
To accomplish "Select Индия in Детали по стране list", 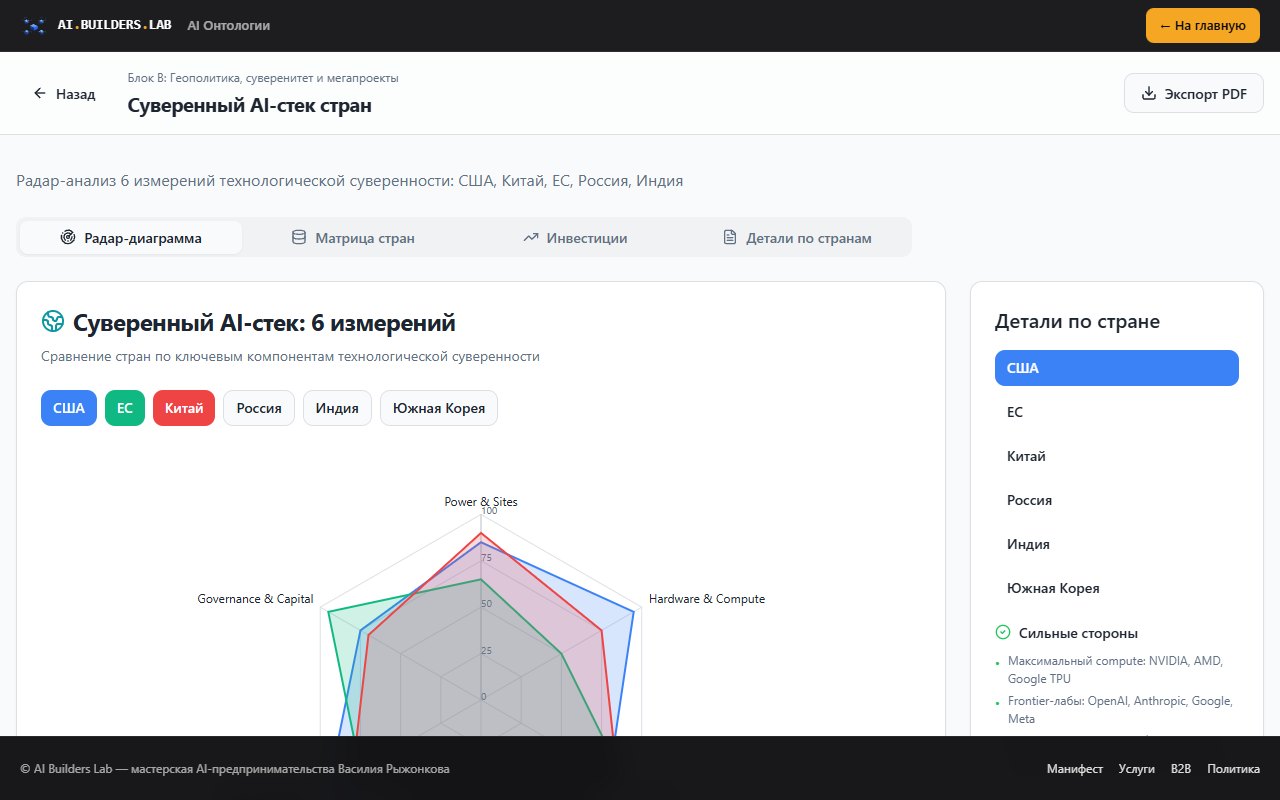I will pyautogui.click(x=1117, y=544).
